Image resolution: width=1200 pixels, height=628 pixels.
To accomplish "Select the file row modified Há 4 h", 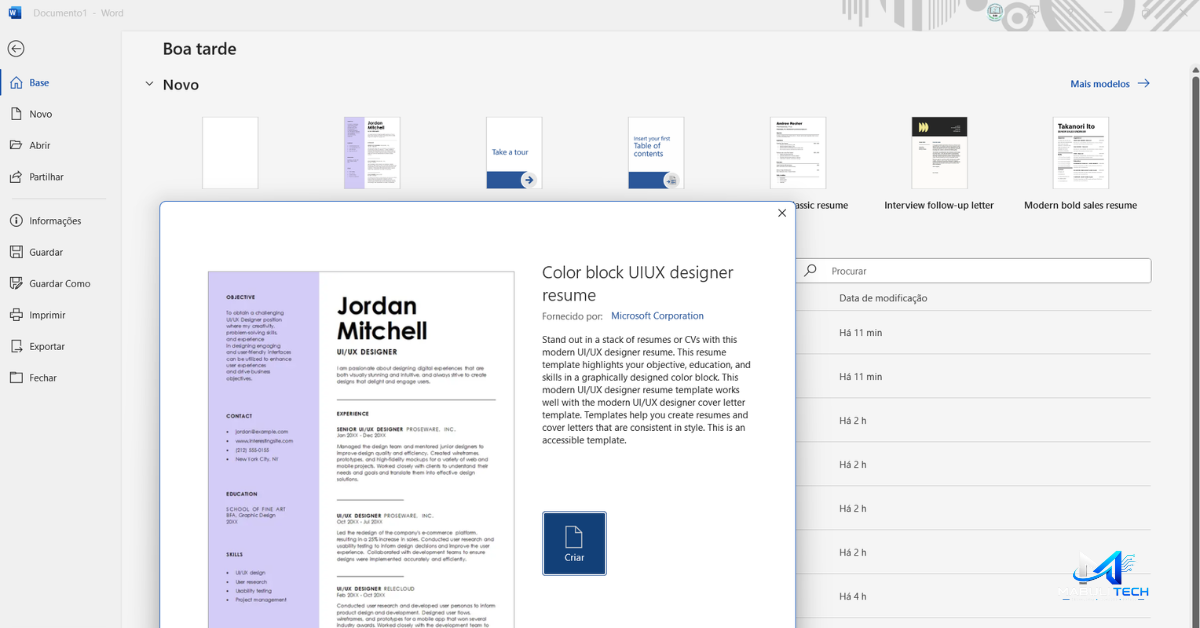I will (x=974, y=596).
